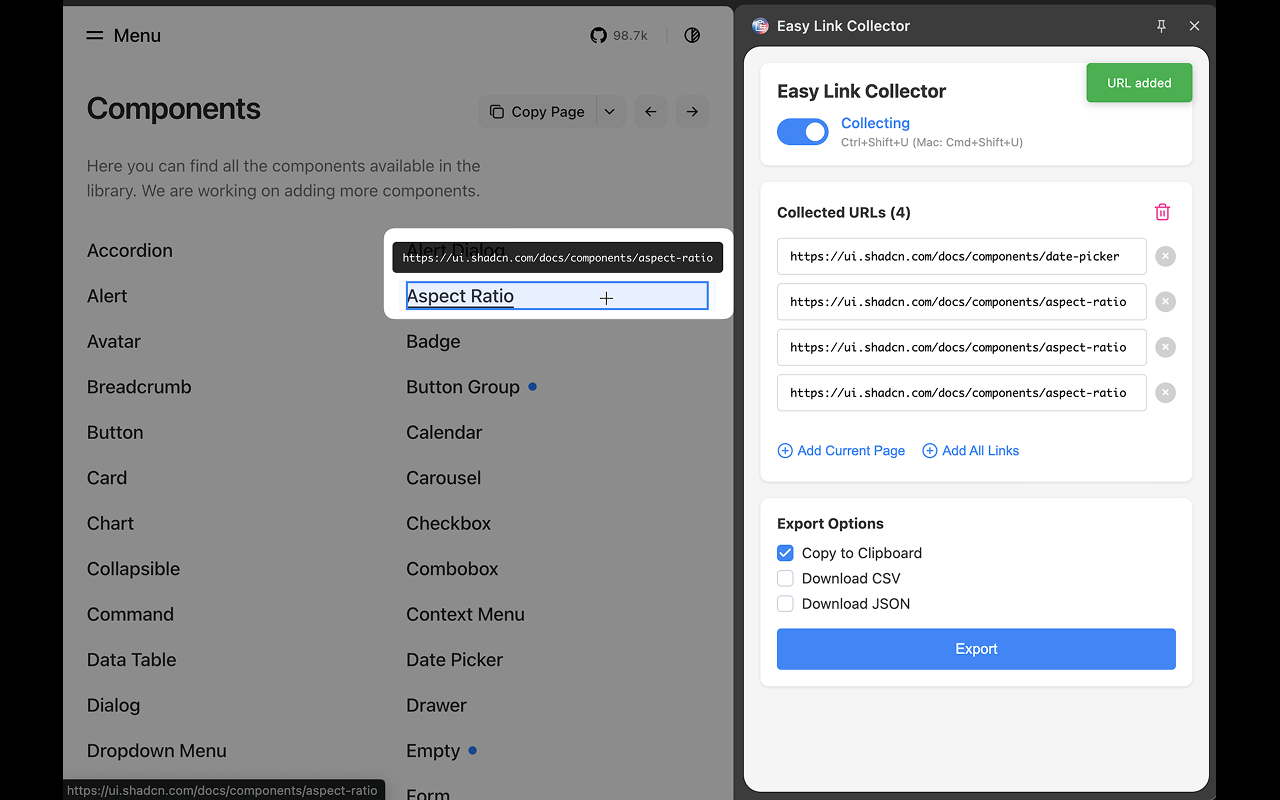Screen dimensions: 1280x800
Task: Open the Chart component link
Action: [110, 524]
